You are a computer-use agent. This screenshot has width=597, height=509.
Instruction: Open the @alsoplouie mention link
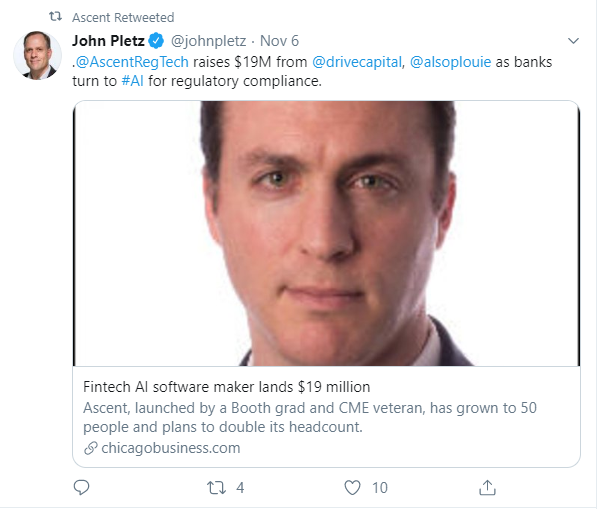point(450,62)
